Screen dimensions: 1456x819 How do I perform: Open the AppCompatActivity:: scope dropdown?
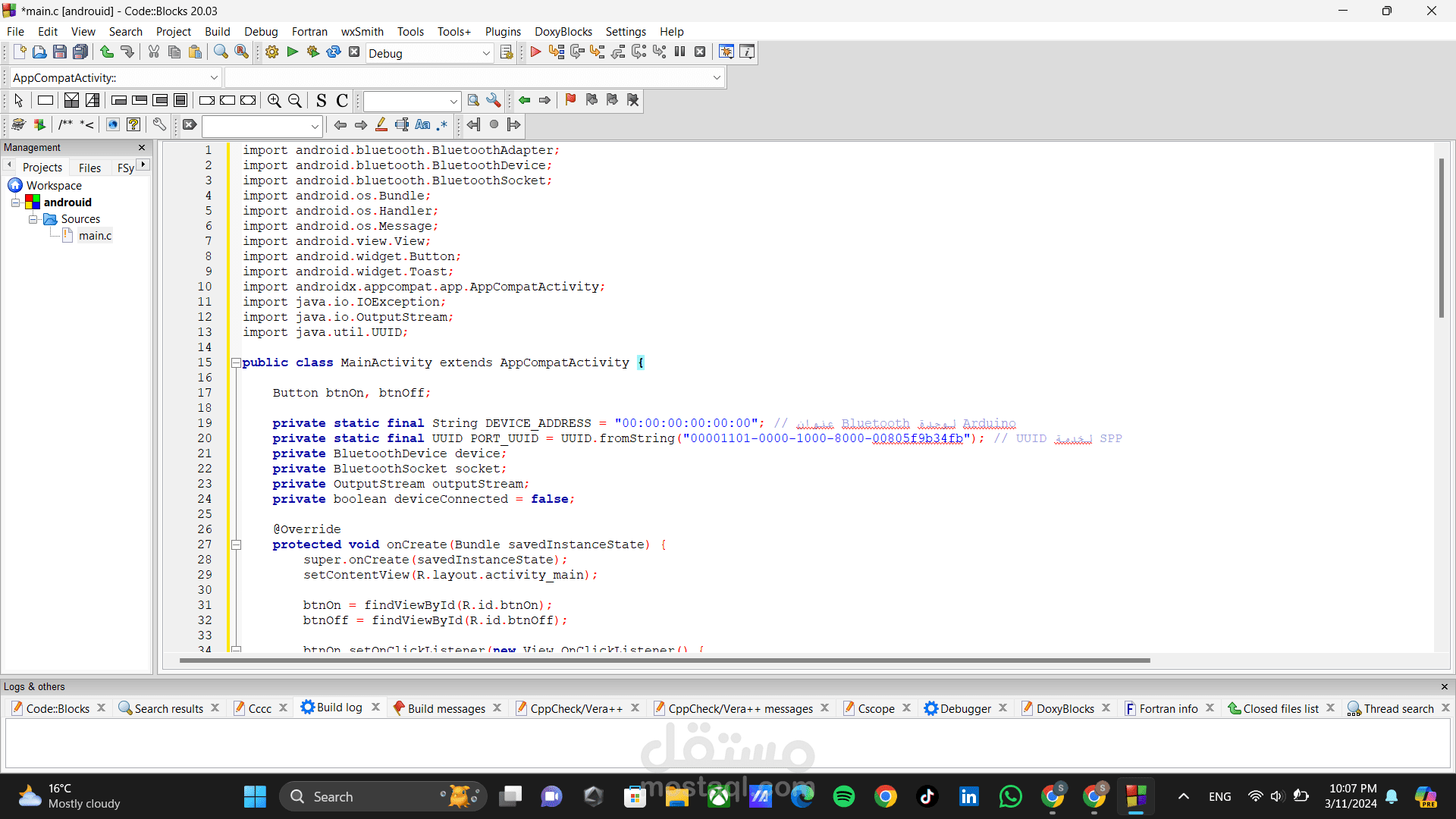(x=214, y=77)
